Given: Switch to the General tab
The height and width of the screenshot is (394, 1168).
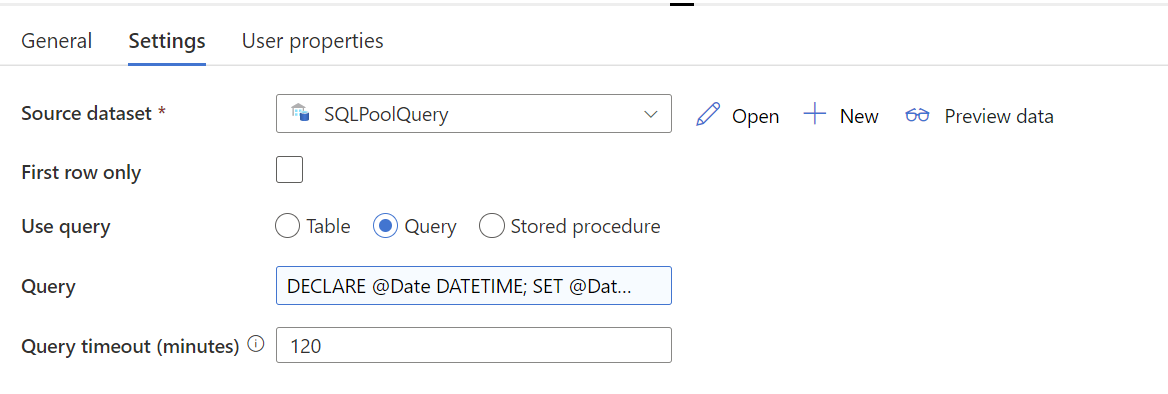Looking at the screenshot, I should click(57, 40).
